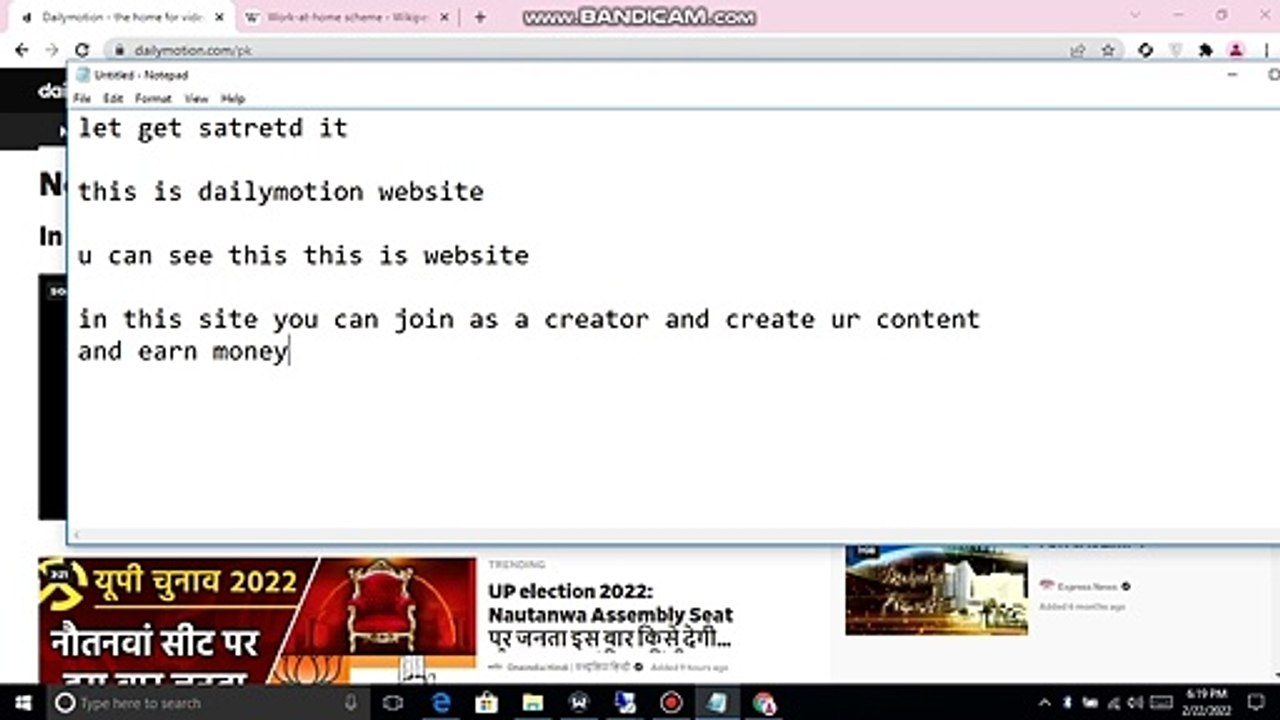The width and height of the screenshot is (1280, 720).
Task: Open the Windows notification center
Action: click(x=1254, y=703)
